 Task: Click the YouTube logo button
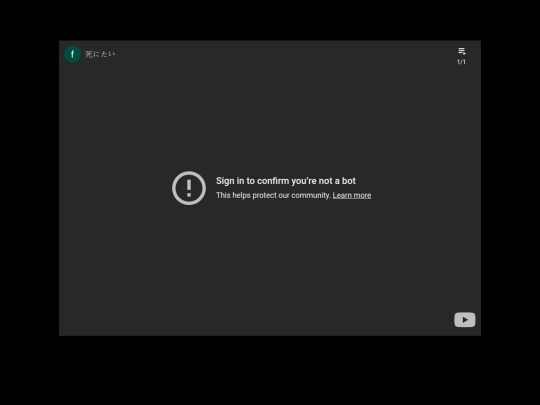click(x=465, y=320)
